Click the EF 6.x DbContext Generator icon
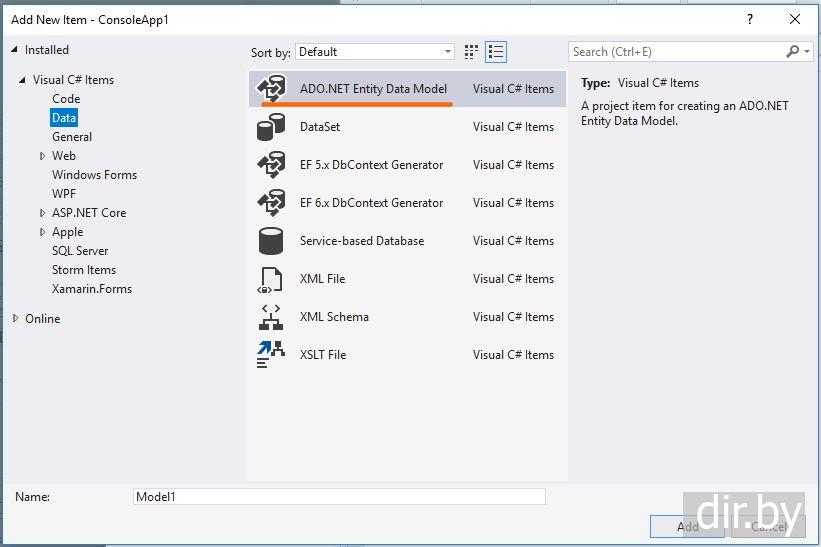The height and width of the screenshot is (547, 821). point(271,203)
